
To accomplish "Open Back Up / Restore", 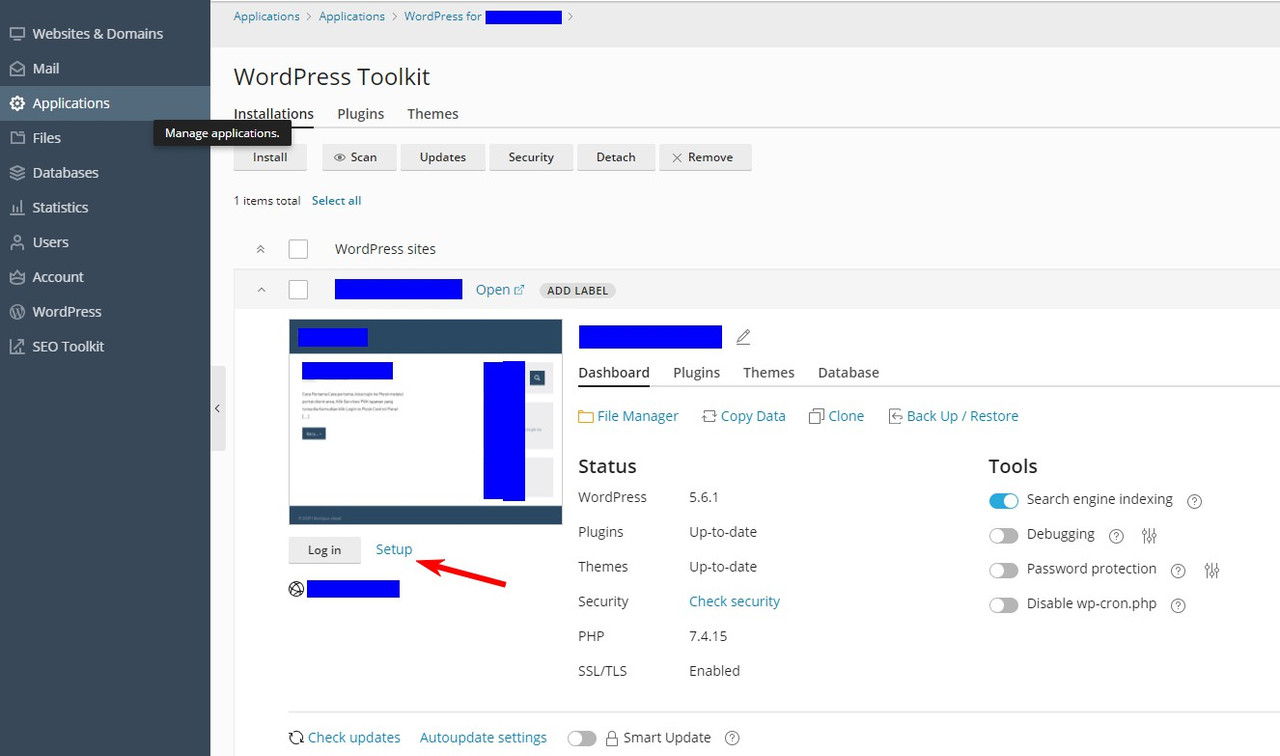I will 953,416.
